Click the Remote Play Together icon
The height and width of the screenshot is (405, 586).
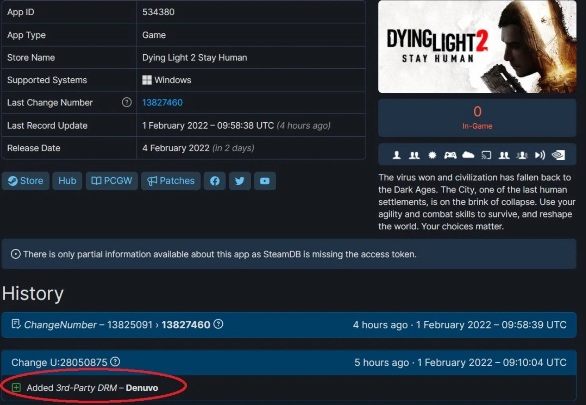(522, 155)
